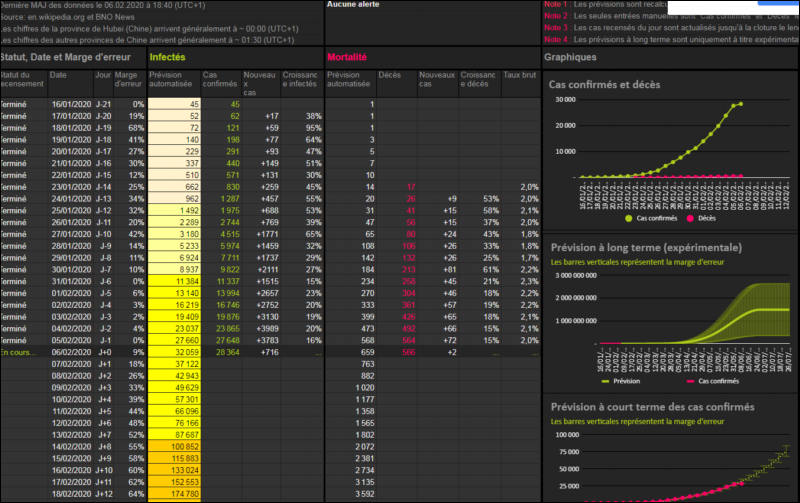Click the "Prévision" legend entry in long-term chart

(x=621, y=381)
